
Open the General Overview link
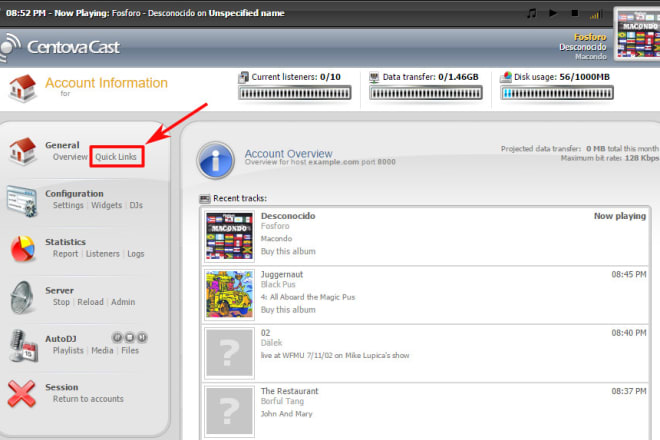tap(70, 157)
